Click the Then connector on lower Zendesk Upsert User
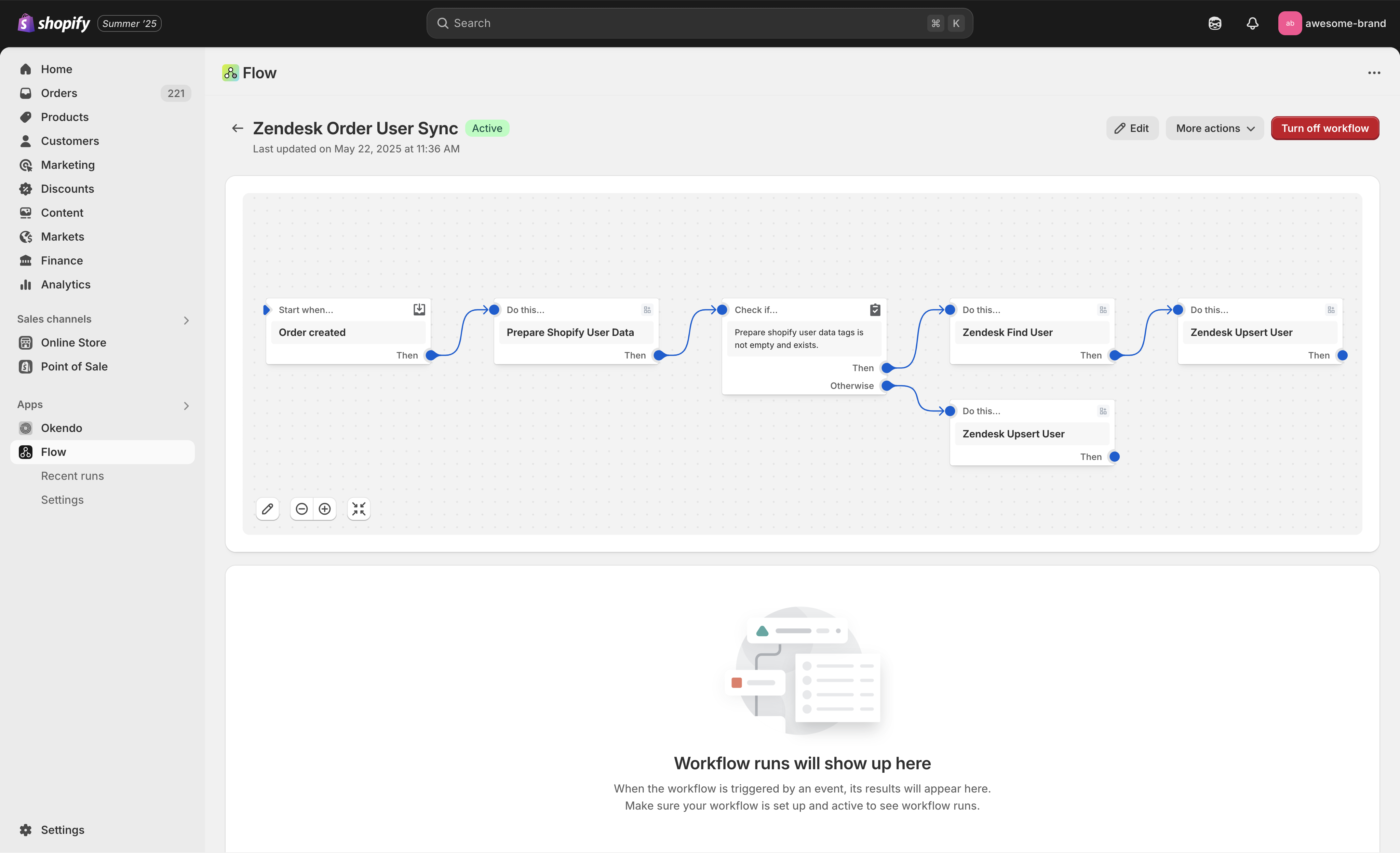Image resolution: width=1400 pixels, height=853 pixels. 1114,457
